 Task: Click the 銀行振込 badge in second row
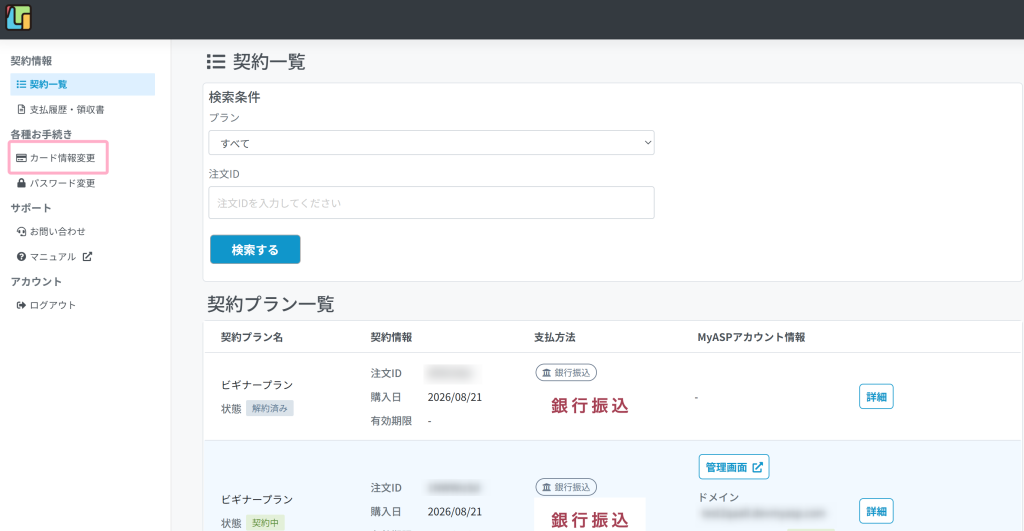click(x=566, y=487)
